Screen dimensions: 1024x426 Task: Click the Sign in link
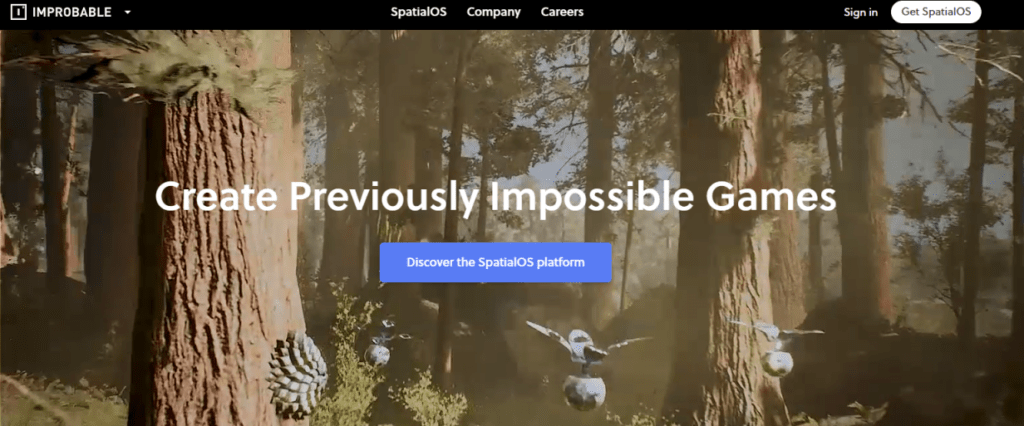point(861,12)
